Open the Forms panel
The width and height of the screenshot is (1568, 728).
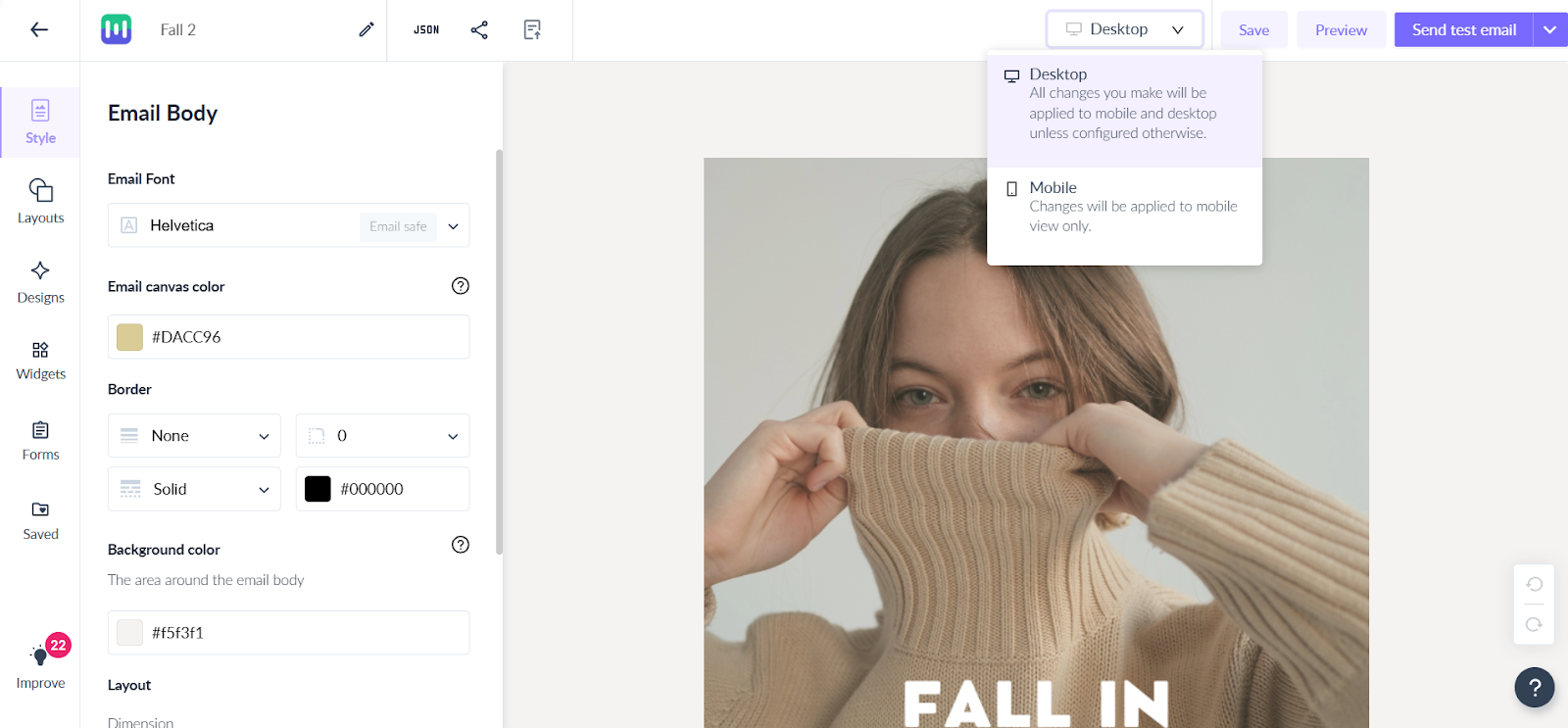[40, 441]
